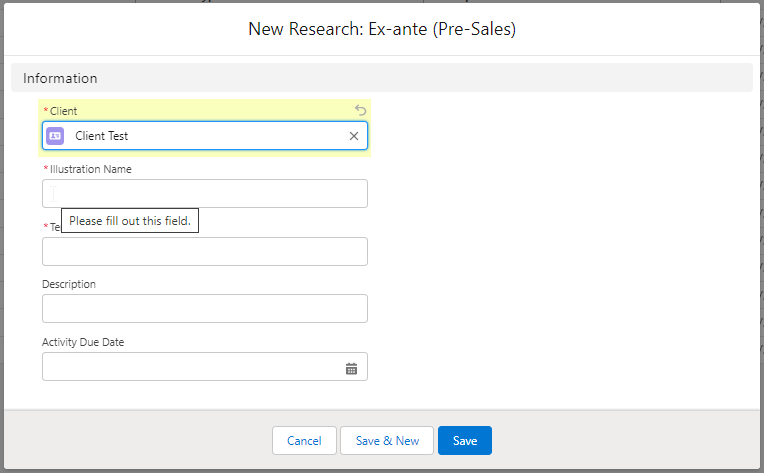Save the new research record
Image resolution: width=764 pixels, height=473 pixels.
tap(465, 441)
